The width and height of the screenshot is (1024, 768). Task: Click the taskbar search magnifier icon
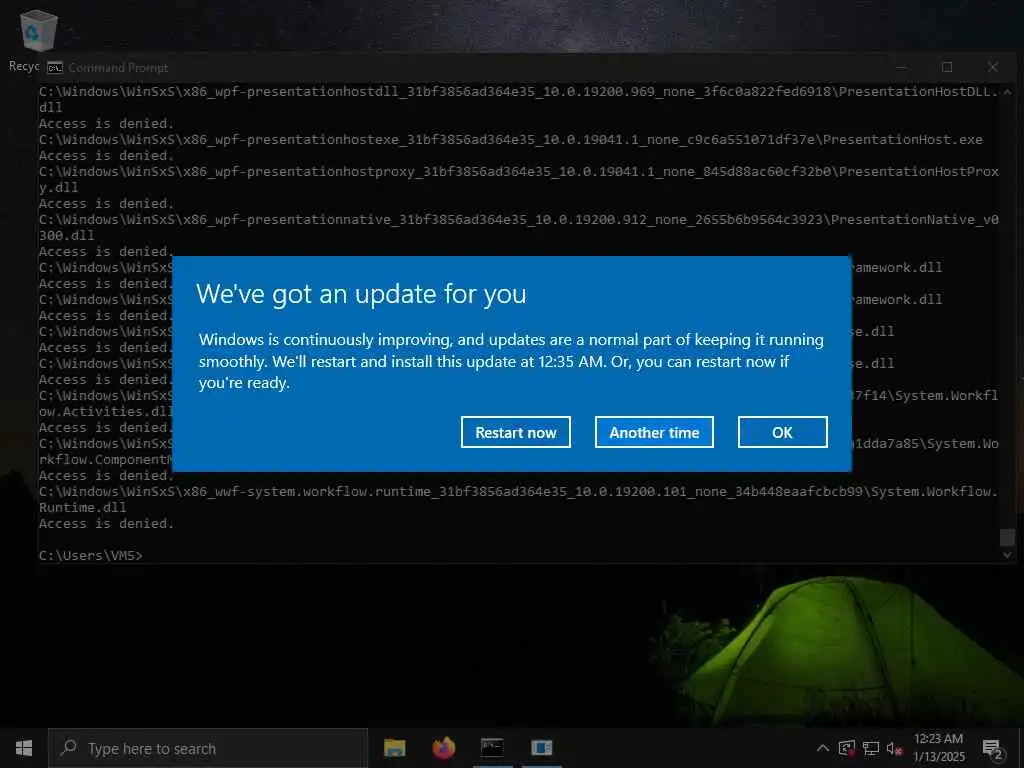(69, 747)
